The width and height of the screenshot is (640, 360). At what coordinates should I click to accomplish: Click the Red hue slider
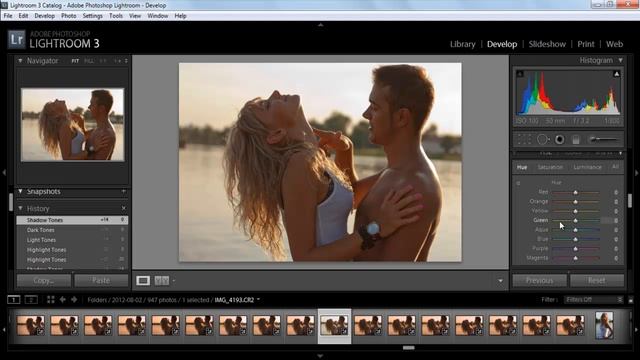[x=576, y=192]
